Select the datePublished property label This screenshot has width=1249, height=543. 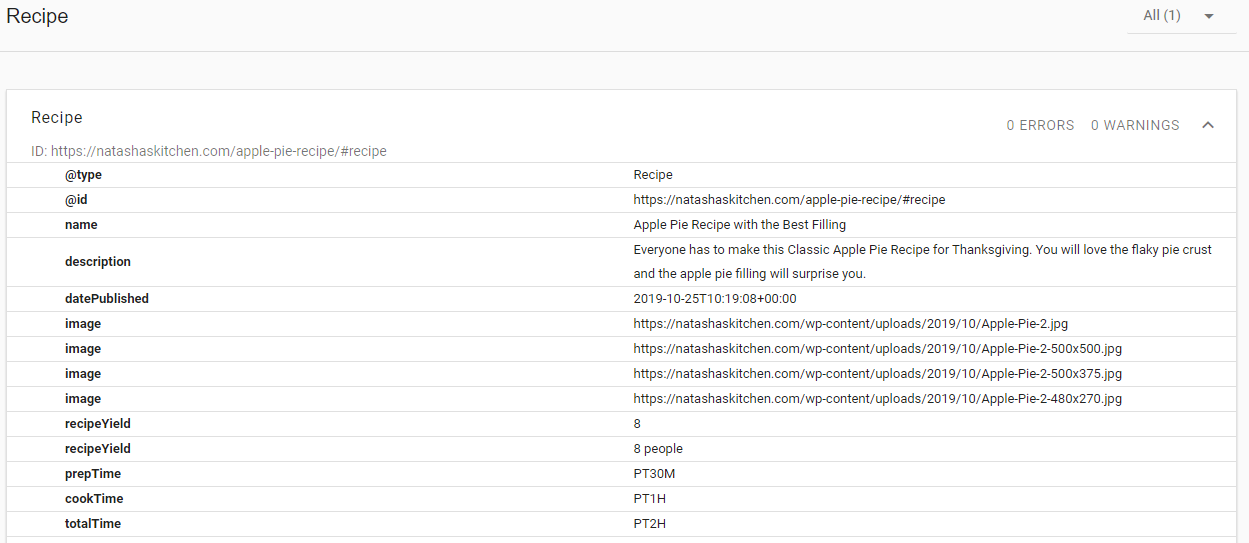(107, 299)
